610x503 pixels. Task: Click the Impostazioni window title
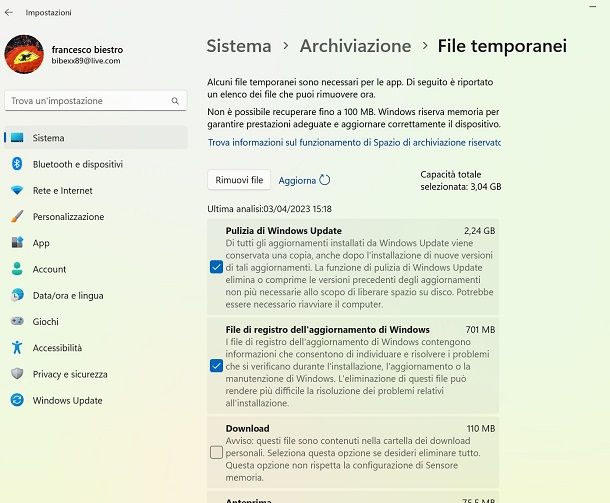click(49, 12)
